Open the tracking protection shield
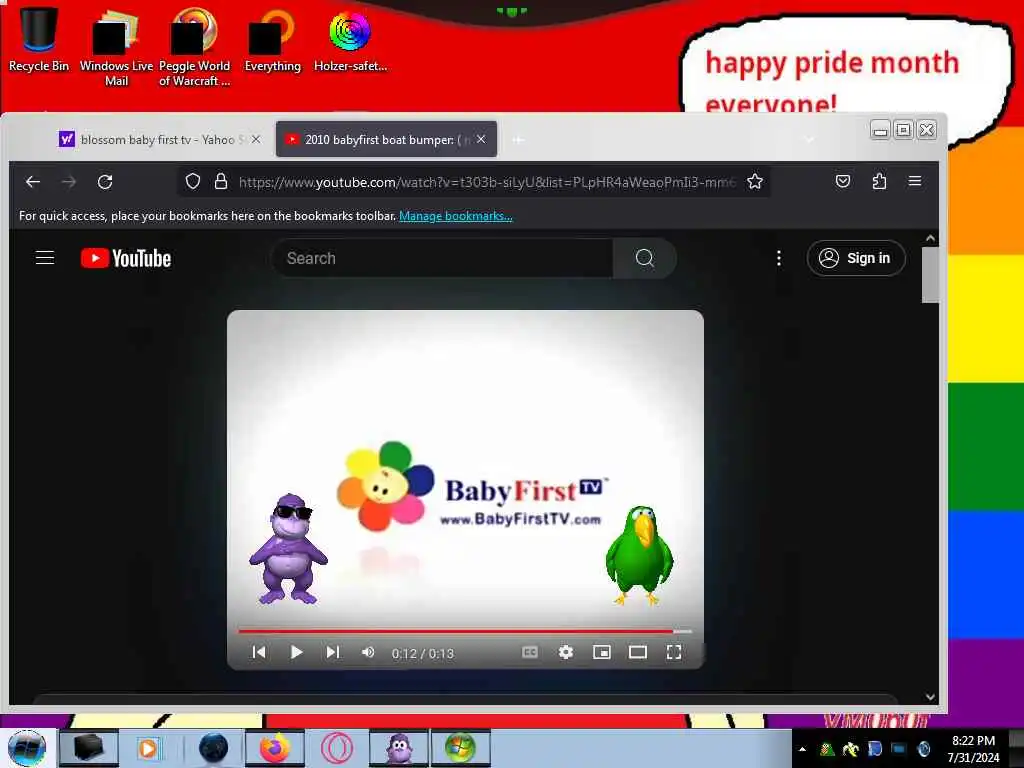The image size is (1024, 768). [193, 181]
